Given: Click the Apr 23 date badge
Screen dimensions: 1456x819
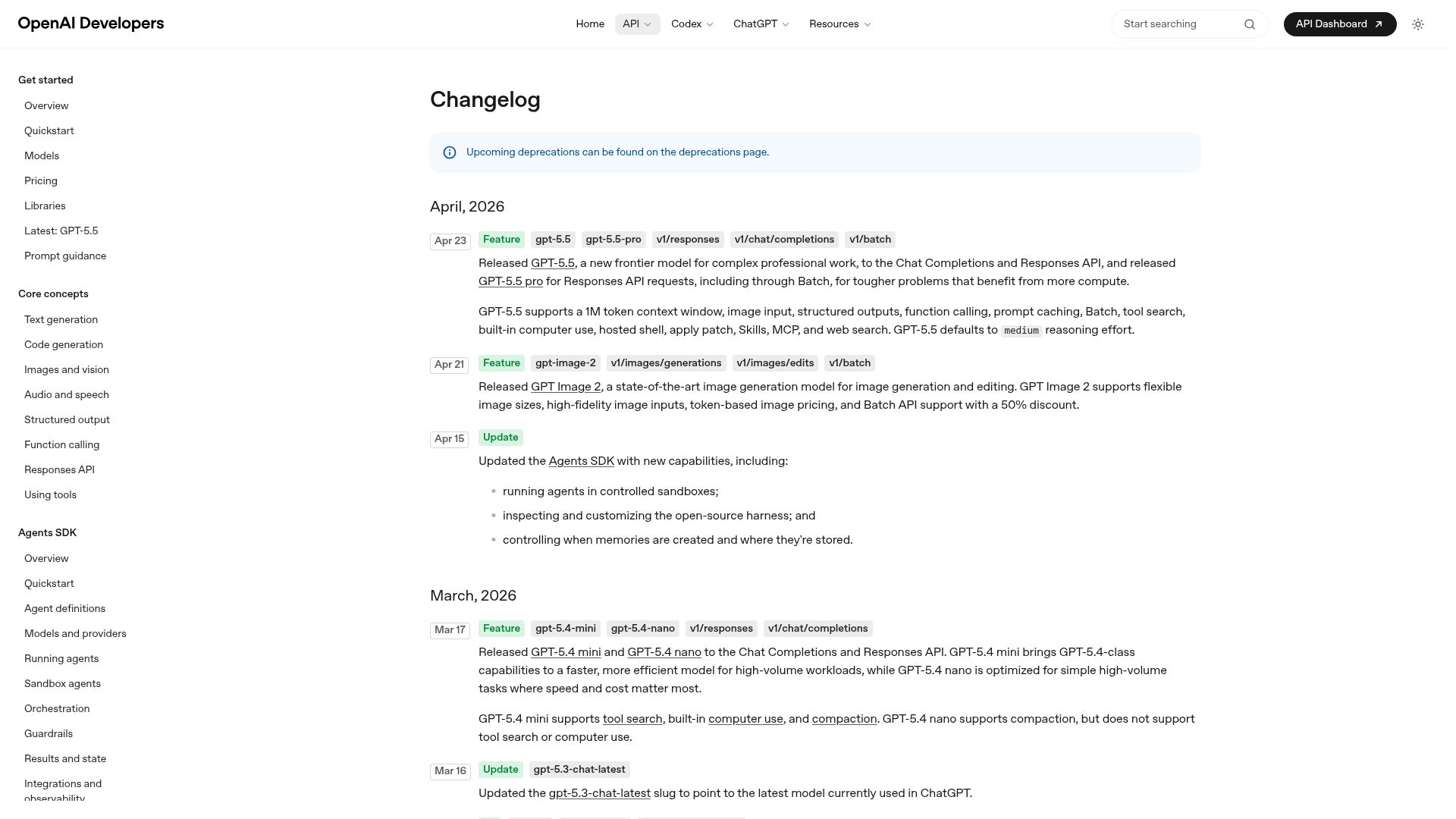Looking at the screenshot, I should coord(450,241).
